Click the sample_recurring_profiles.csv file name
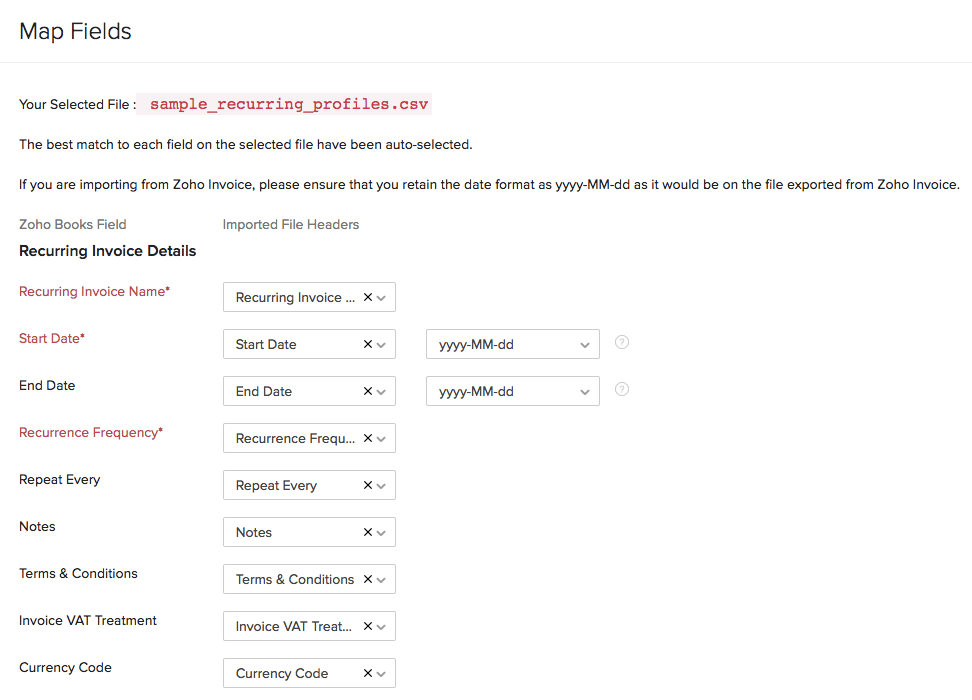Image resolution: width=972 pixels, height=700 pixels. pyautogui.click(x=289, y=104)
